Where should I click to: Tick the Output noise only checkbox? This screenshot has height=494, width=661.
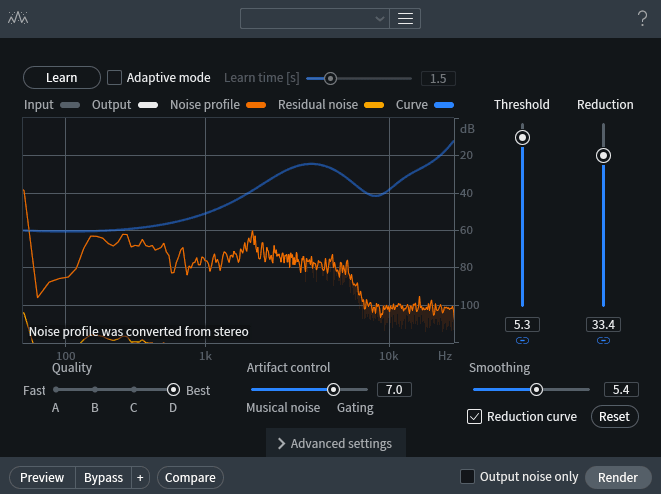pos(467,477)
